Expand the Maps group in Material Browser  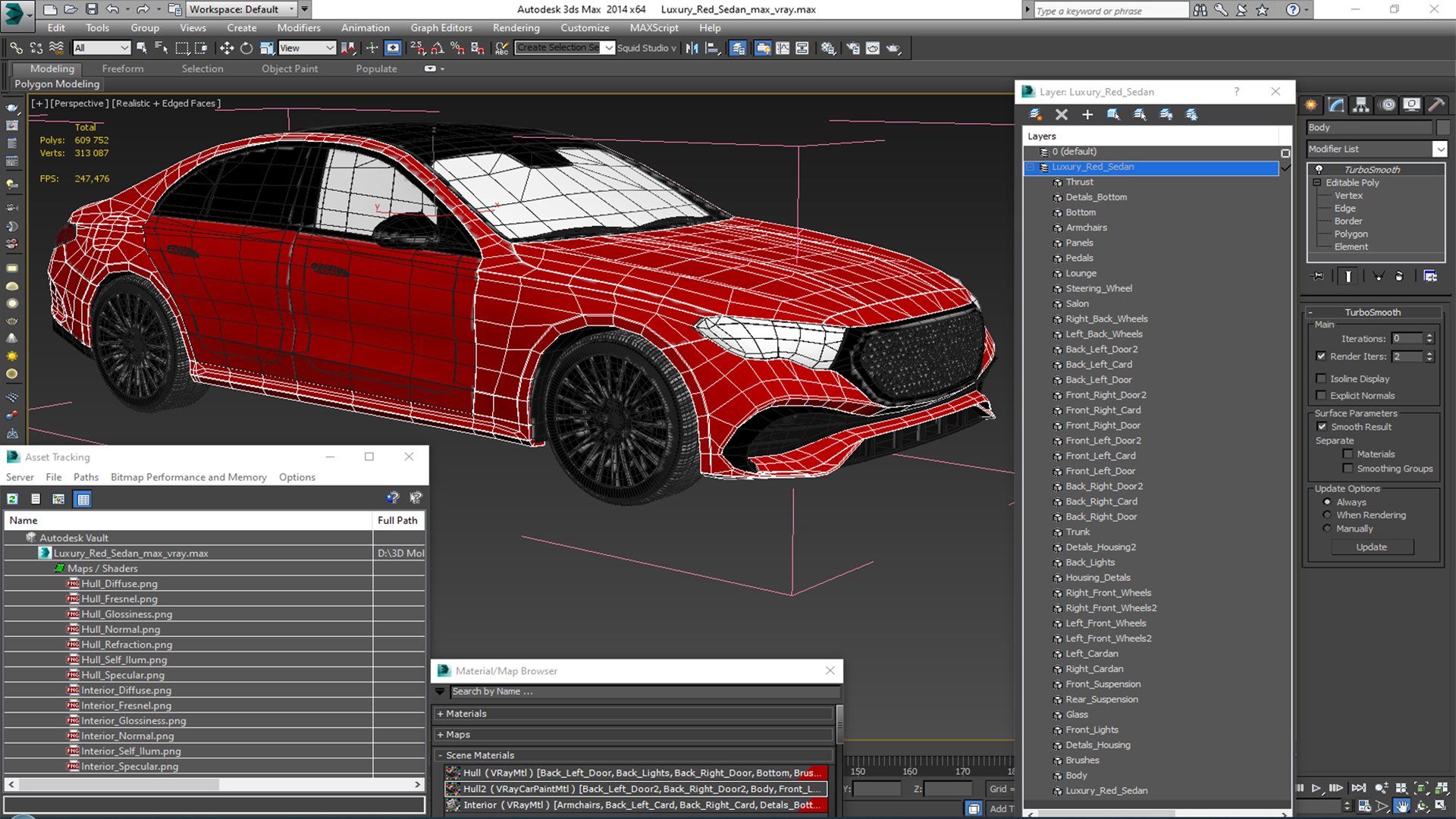(x=440, y=735)
